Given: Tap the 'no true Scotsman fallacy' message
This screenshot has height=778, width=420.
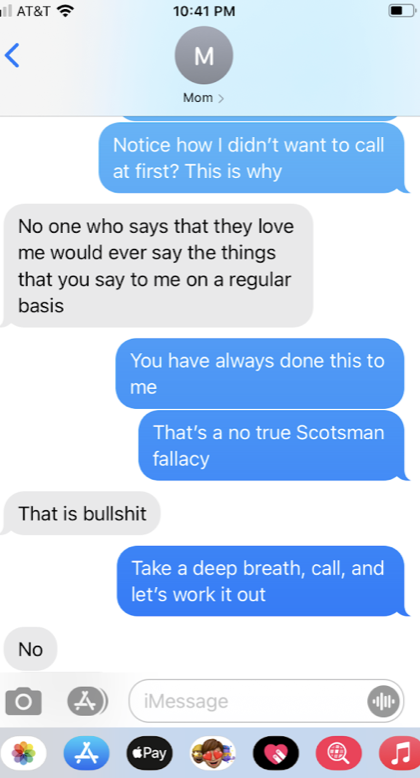Looking at the screenshot, I should tap(271, 445).
